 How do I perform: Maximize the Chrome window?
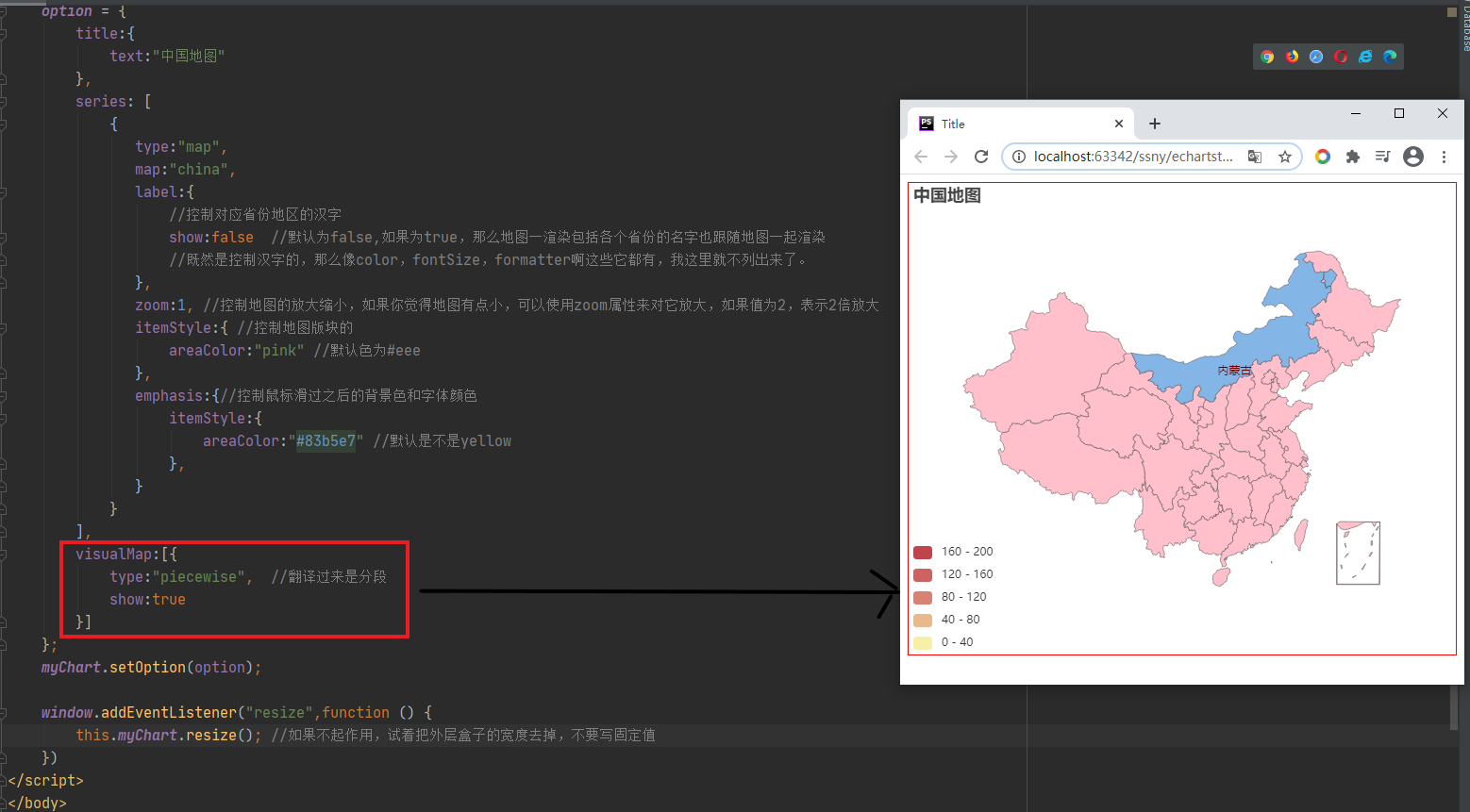(x=1399, y=113)
